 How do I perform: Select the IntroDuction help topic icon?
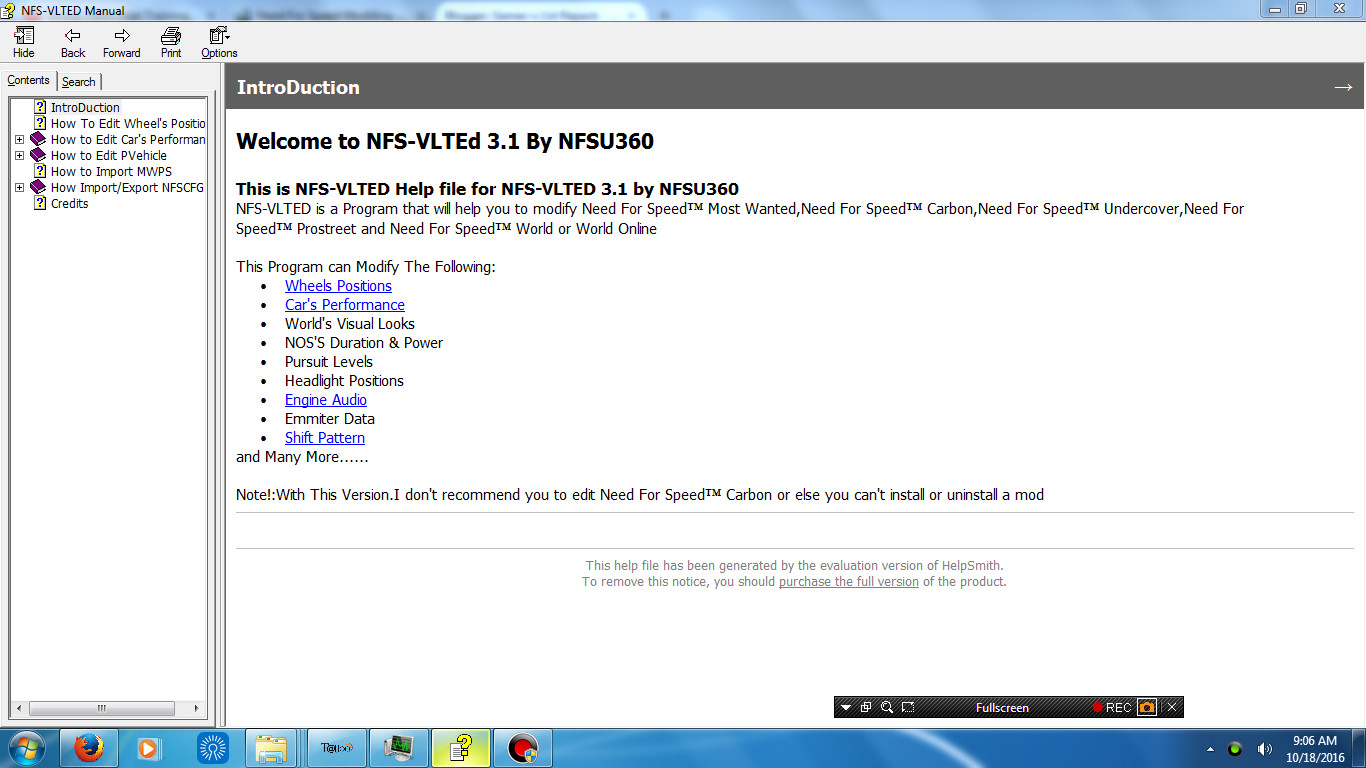click(x=40, y=107)
